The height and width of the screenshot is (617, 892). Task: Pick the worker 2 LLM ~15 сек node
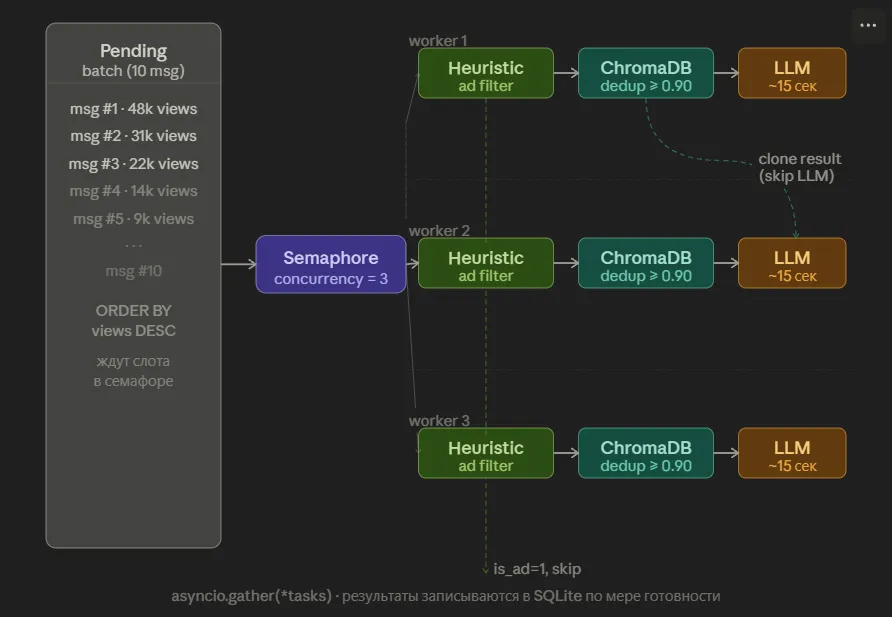tap(792, 263)
